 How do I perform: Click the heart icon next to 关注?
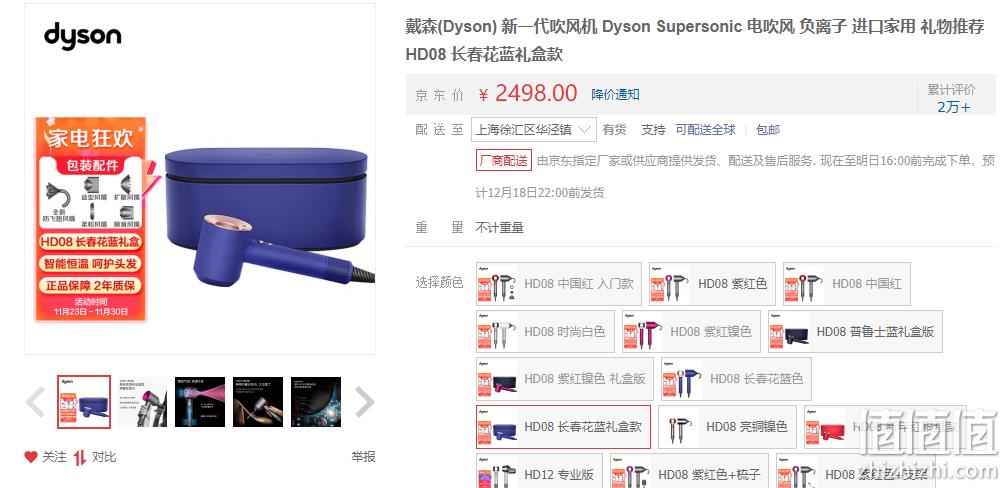point(31,457)
